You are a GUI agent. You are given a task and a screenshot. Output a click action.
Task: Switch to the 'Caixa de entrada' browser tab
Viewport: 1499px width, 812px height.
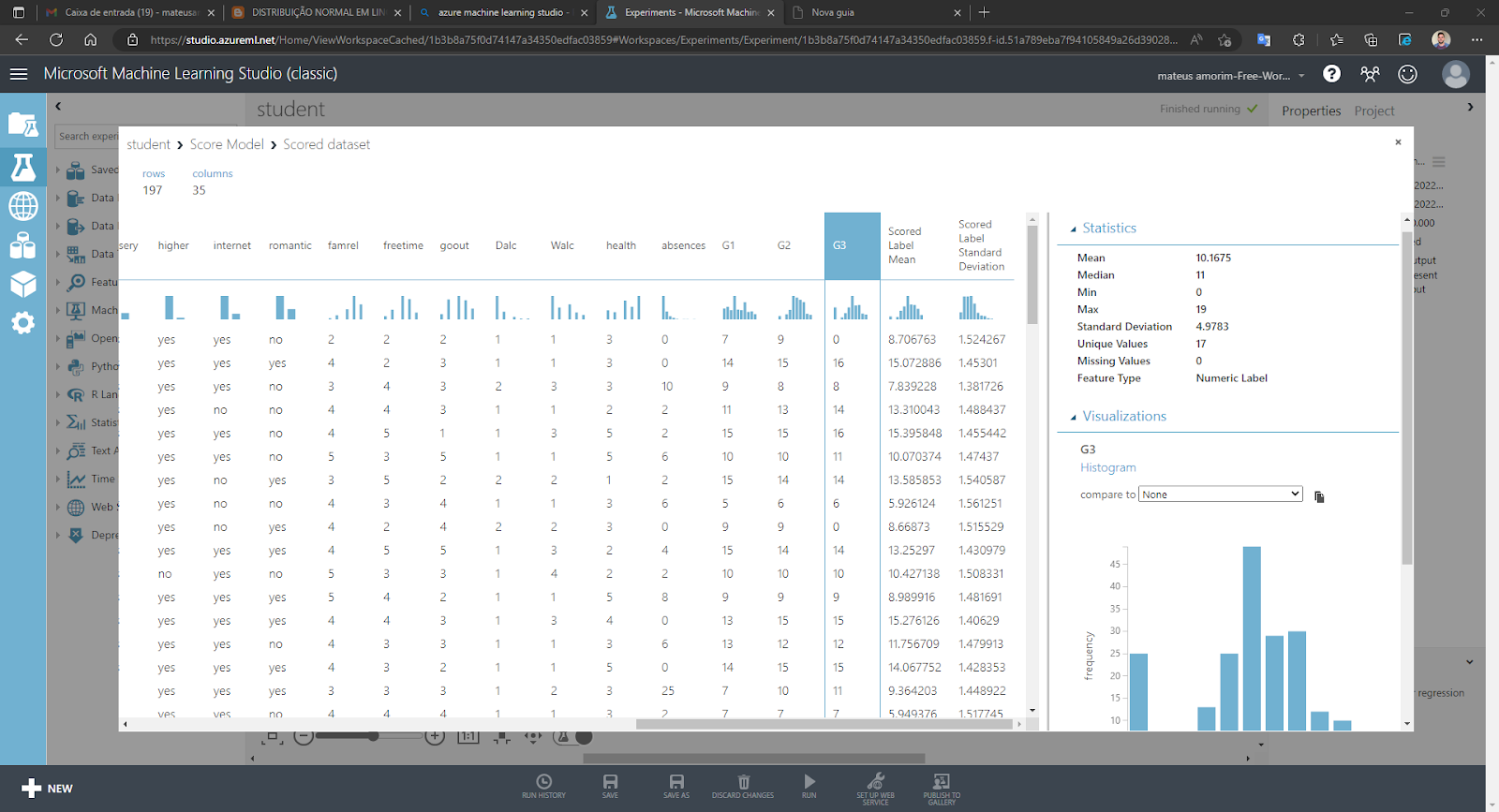coord(130,13)
